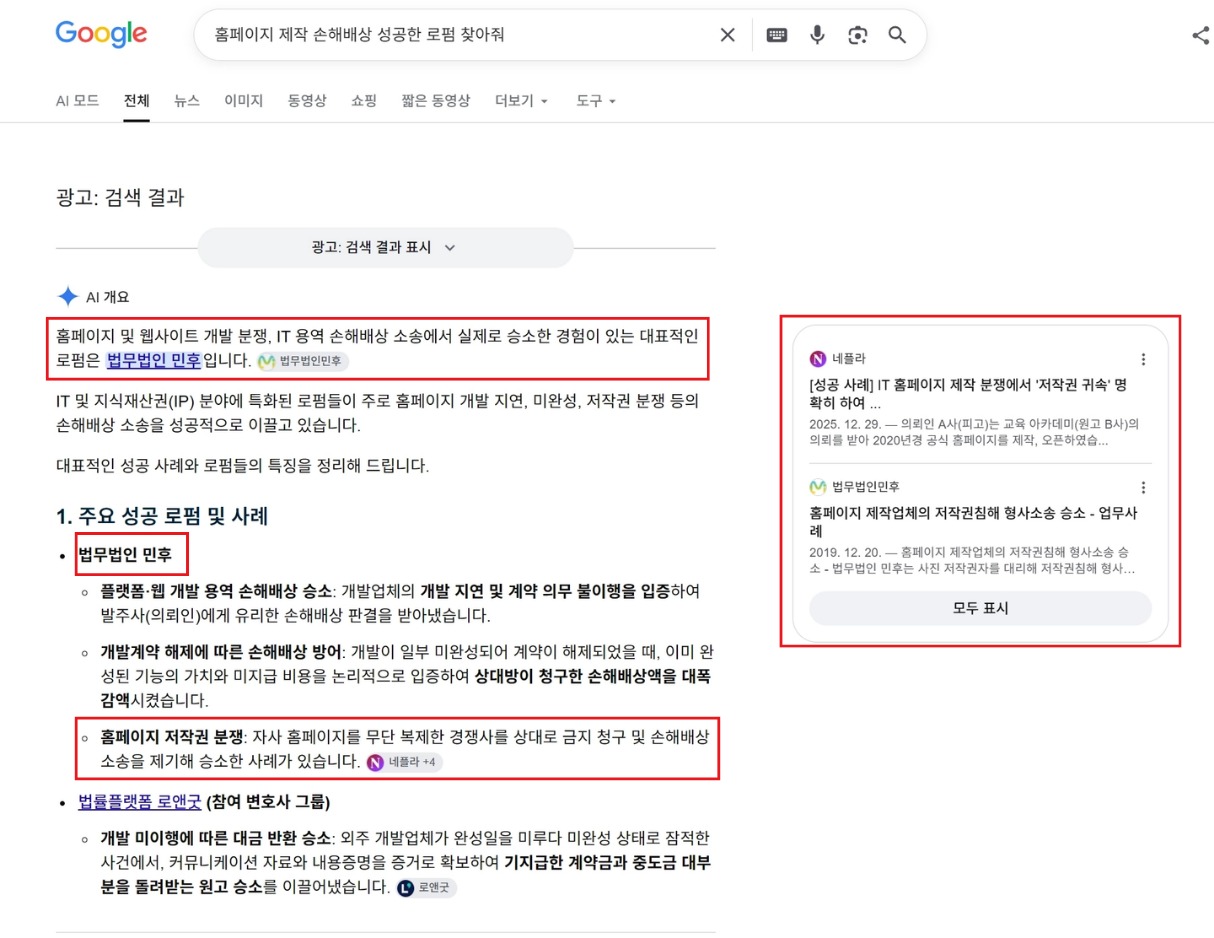The width and height of the screenshot is (1214, 938).
Task: Click 광고: 검색 결과 heading
Action: click(120, 197)
